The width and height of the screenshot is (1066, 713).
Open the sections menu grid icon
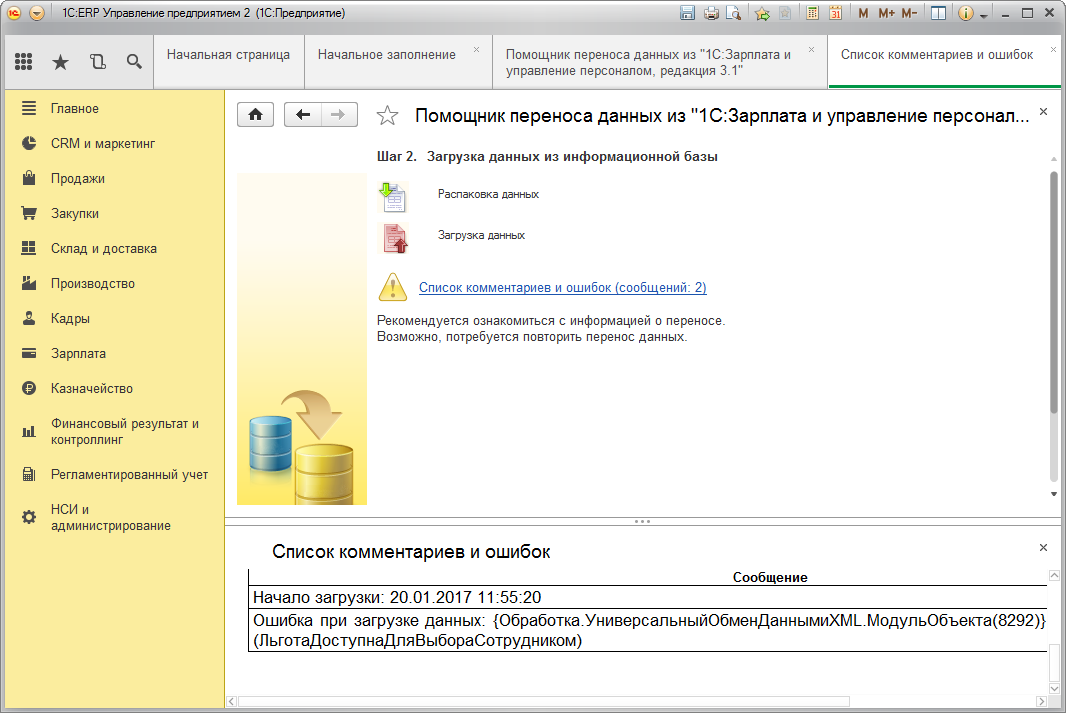coord(24,62)
